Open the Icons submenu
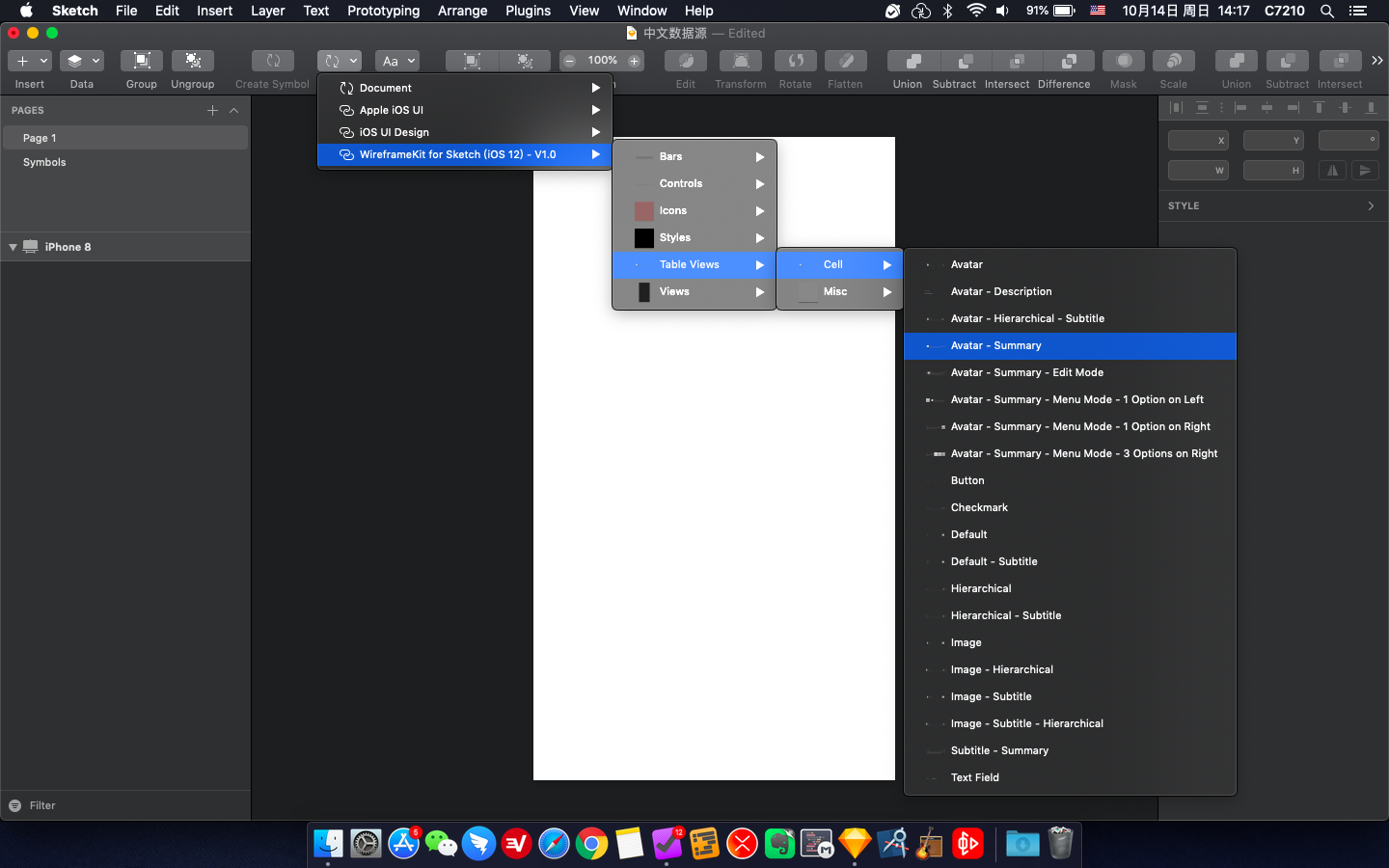The width and height of the screenshot is (1389, 868). [x=694, y=210]
